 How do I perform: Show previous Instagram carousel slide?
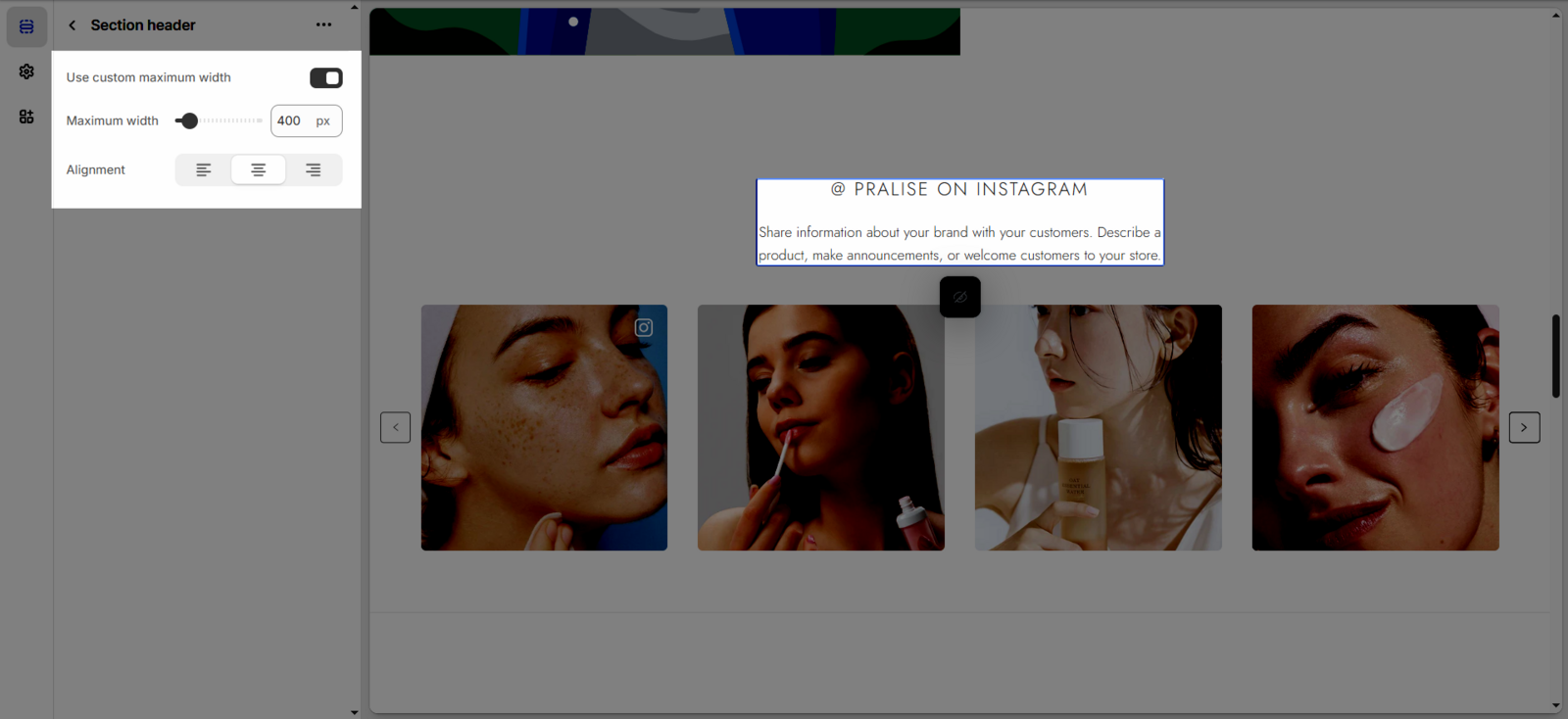click(395, 427)
